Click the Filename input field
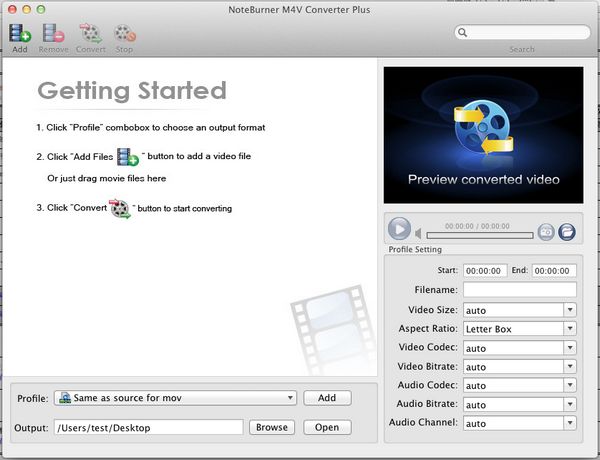600x460 pixels. tap(520, 290)
